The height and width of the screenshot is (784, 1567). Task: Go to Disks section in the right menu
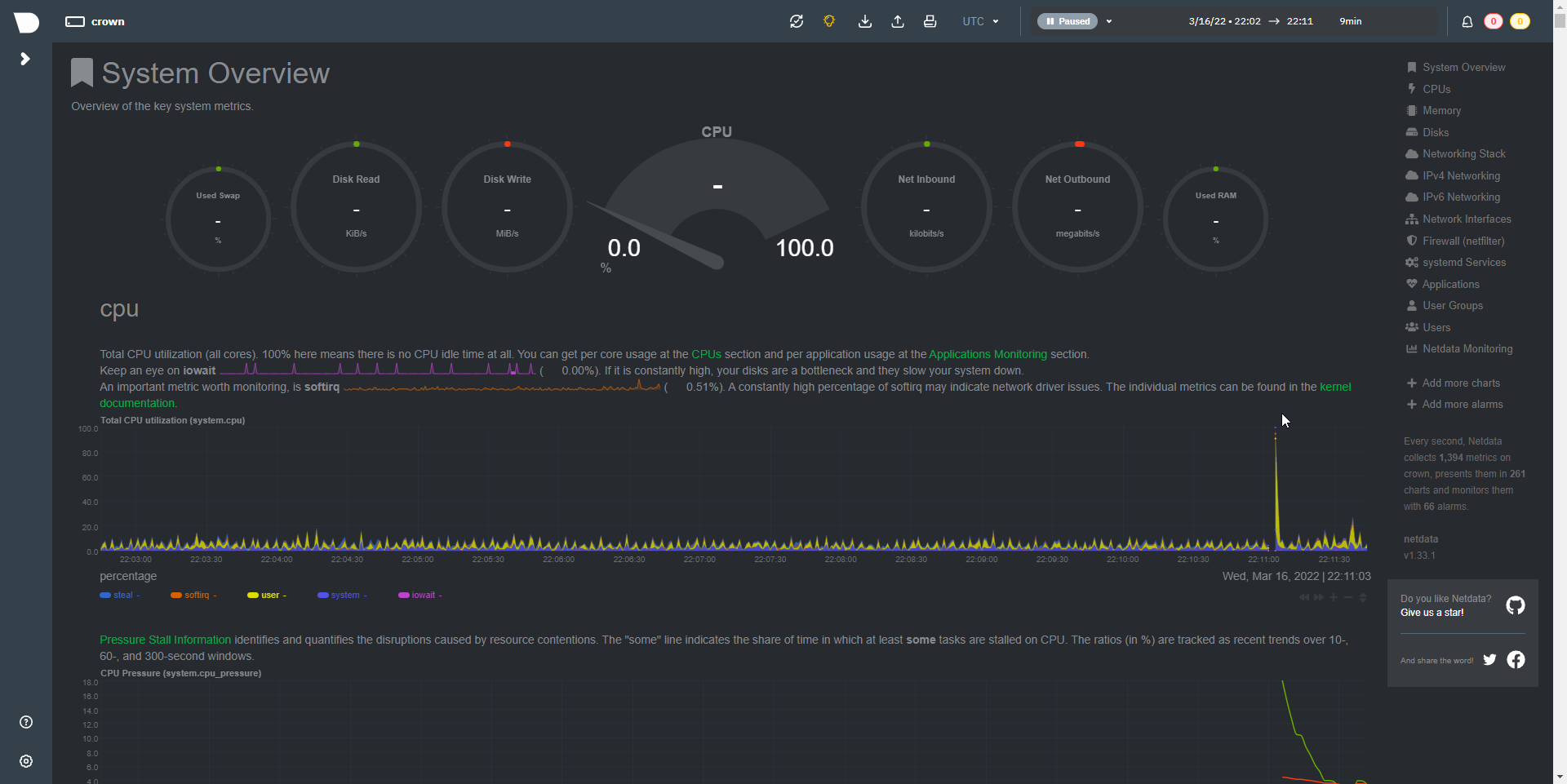point(1427,132)
